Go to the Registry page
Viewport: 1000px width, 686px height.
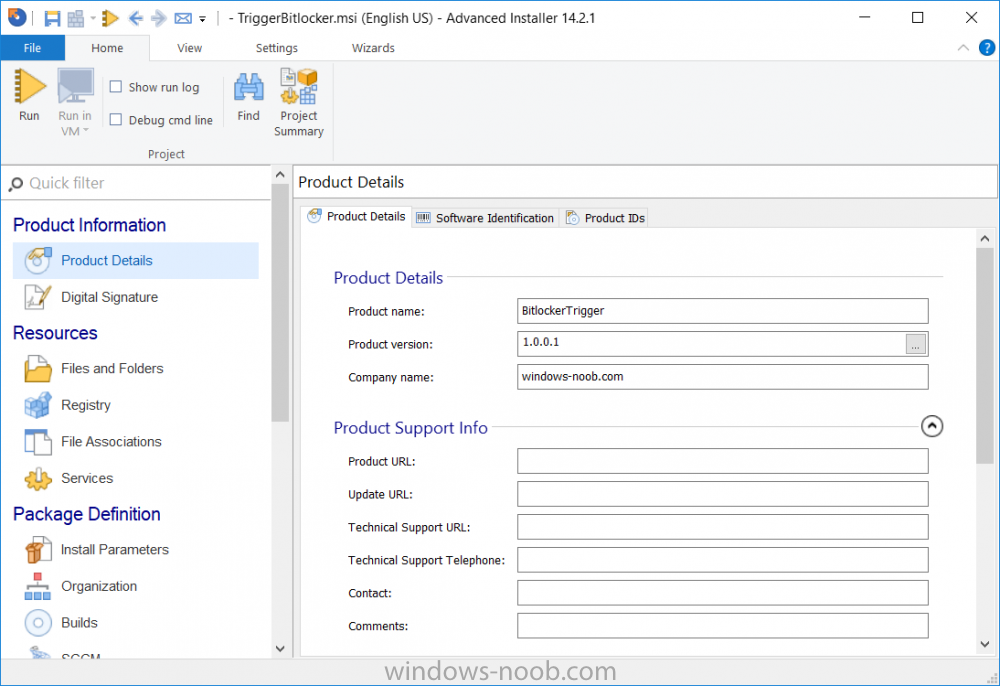85,405
